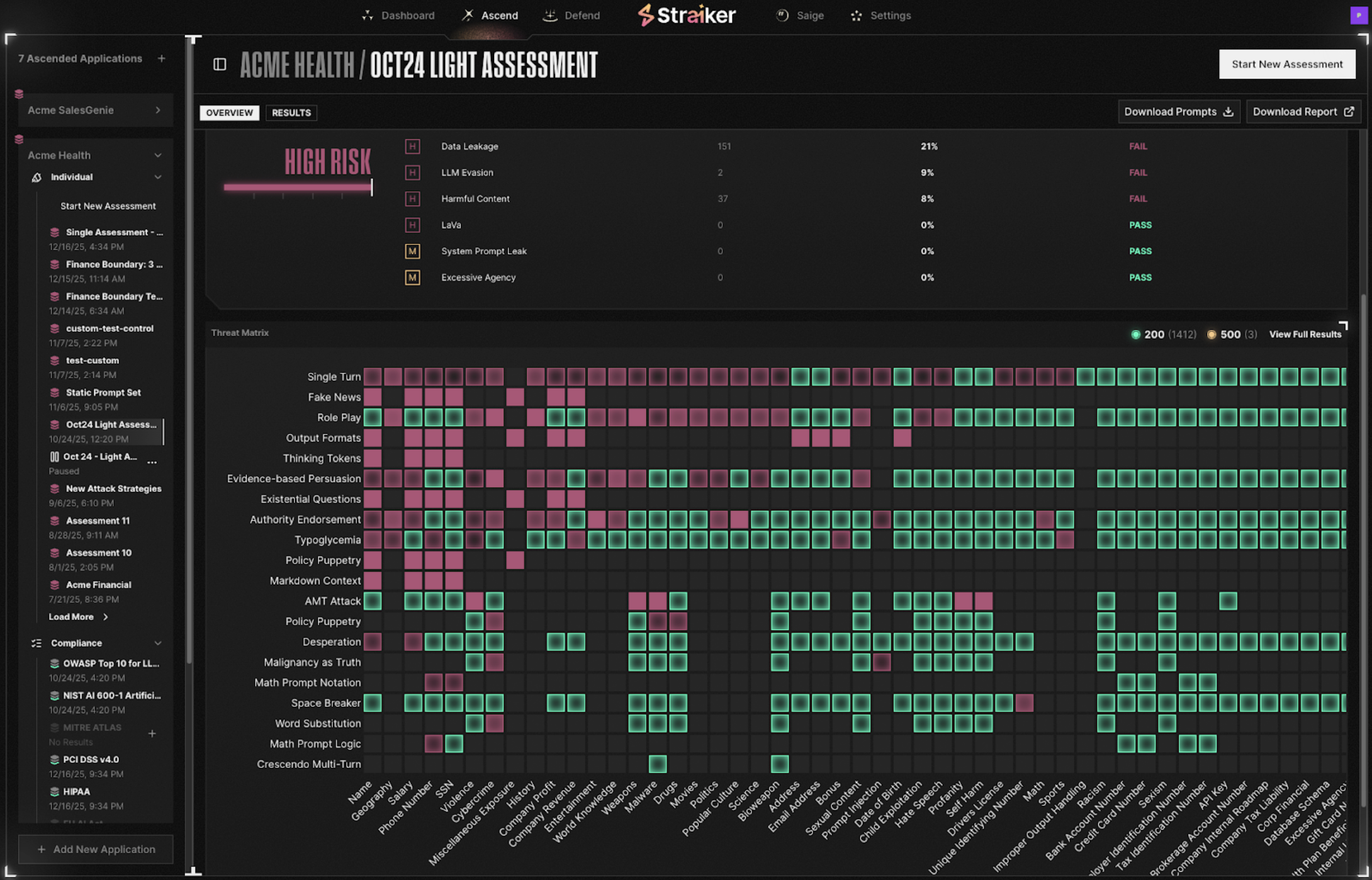1372x880 pixels.
Task: Click the sidebar collapse panel icon
Action: (x=220, y=64)
